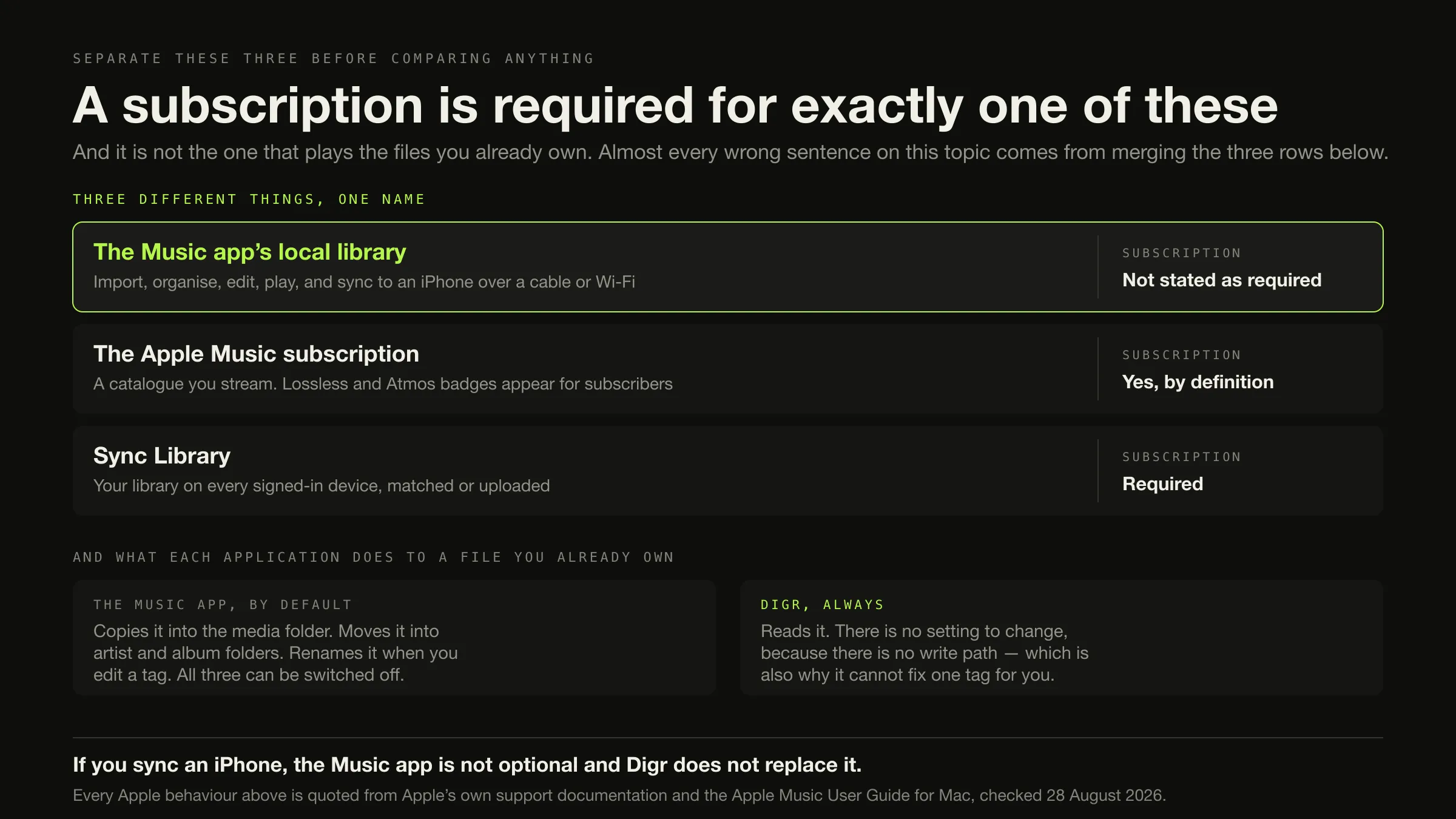Click the 'A catalogue you stream' description
Viewport: 1456px width, 819px height.
point(383,384)
